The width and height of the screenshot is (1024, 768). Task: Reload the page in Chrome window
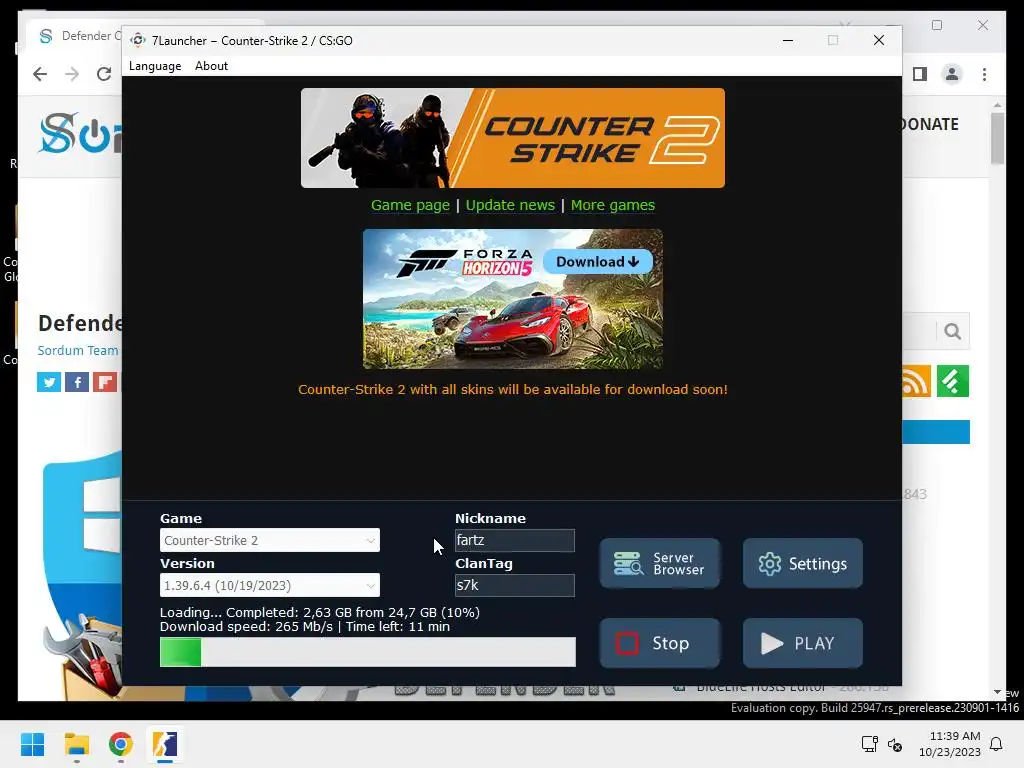[104, 74]
